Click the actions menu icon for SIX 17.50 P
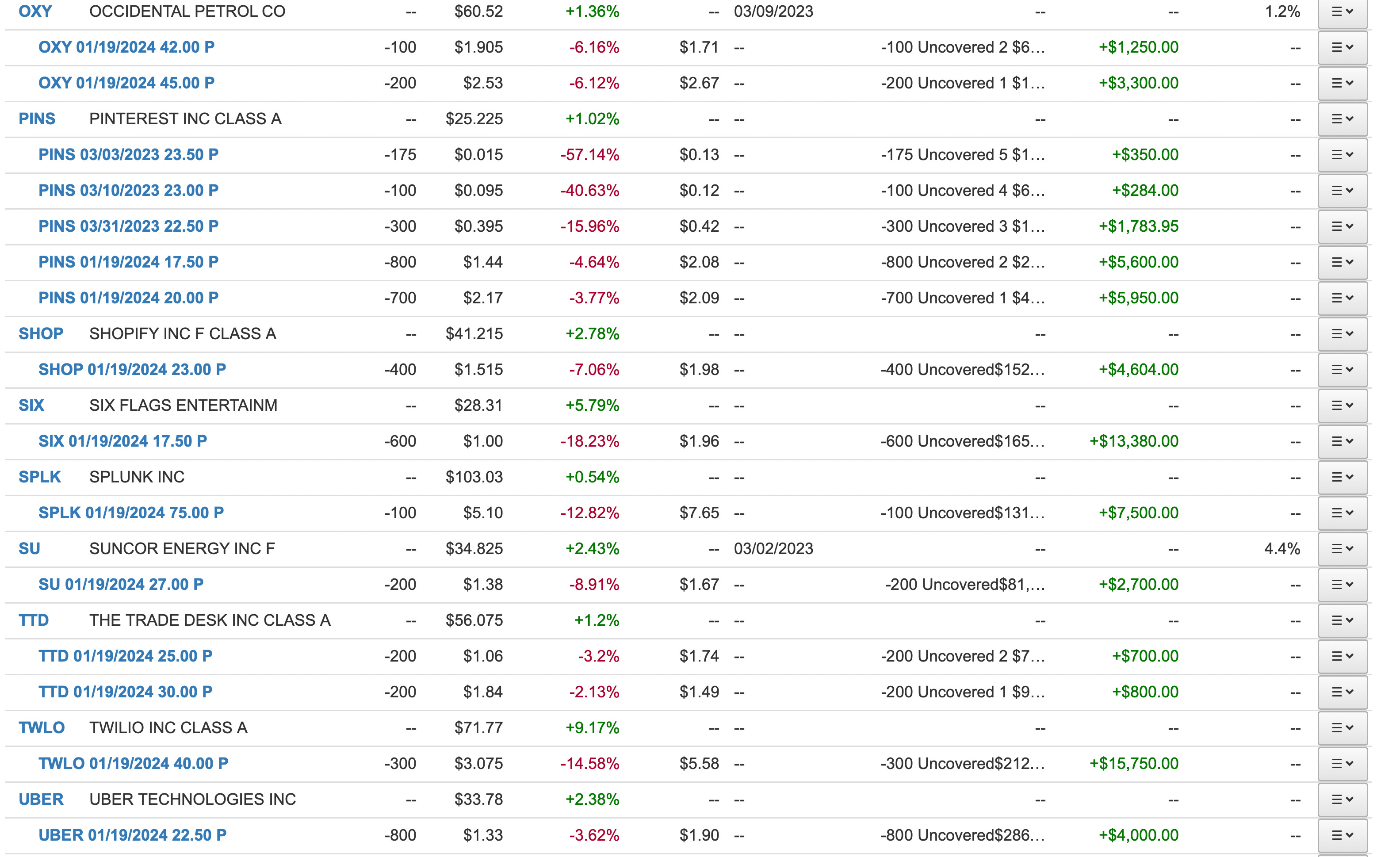This screenshot has width=1400, height=857. pyautogui.click(x=1342, y=442)
